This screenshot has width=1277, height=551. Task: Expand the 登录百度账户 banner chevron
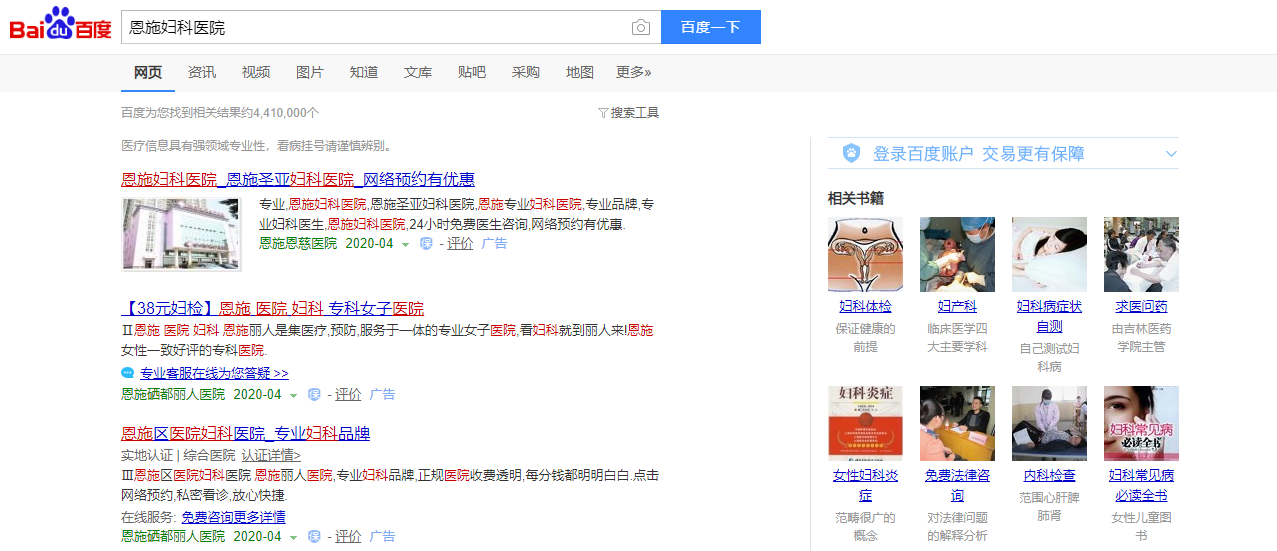point(1171,154)
